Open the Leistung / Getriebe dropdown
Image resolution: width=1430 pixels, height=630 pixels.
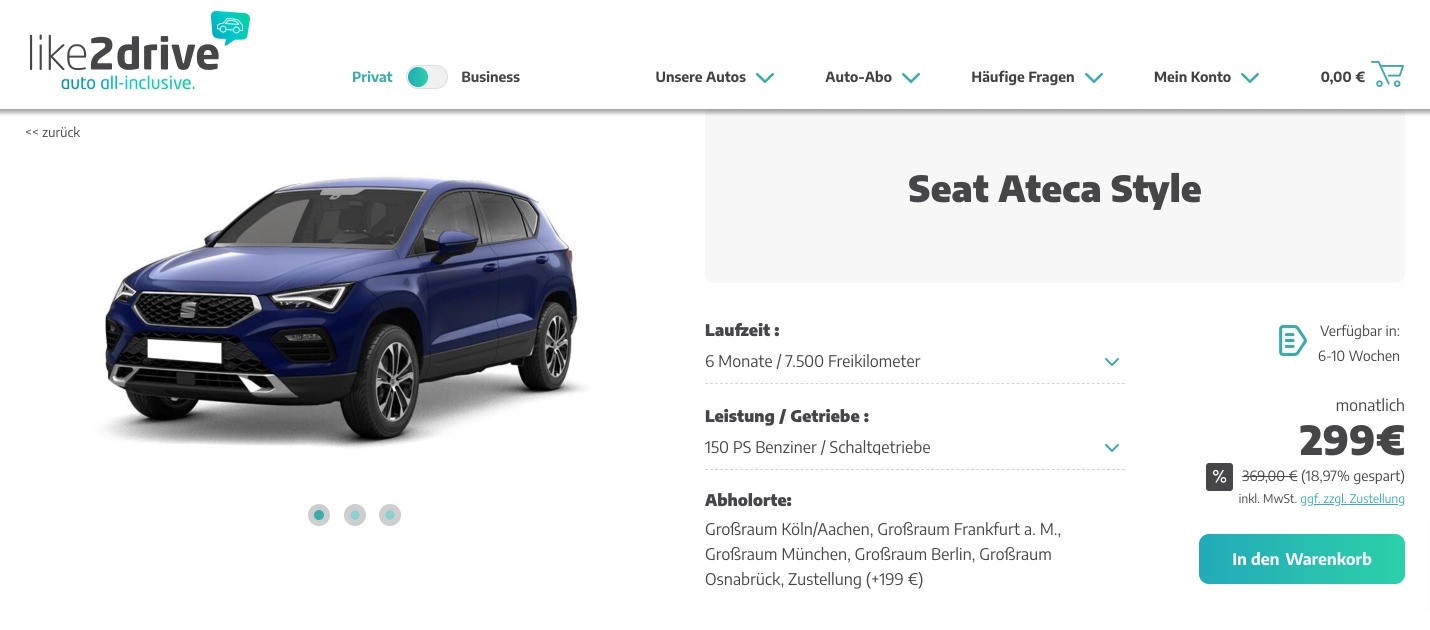coord(914,448)
